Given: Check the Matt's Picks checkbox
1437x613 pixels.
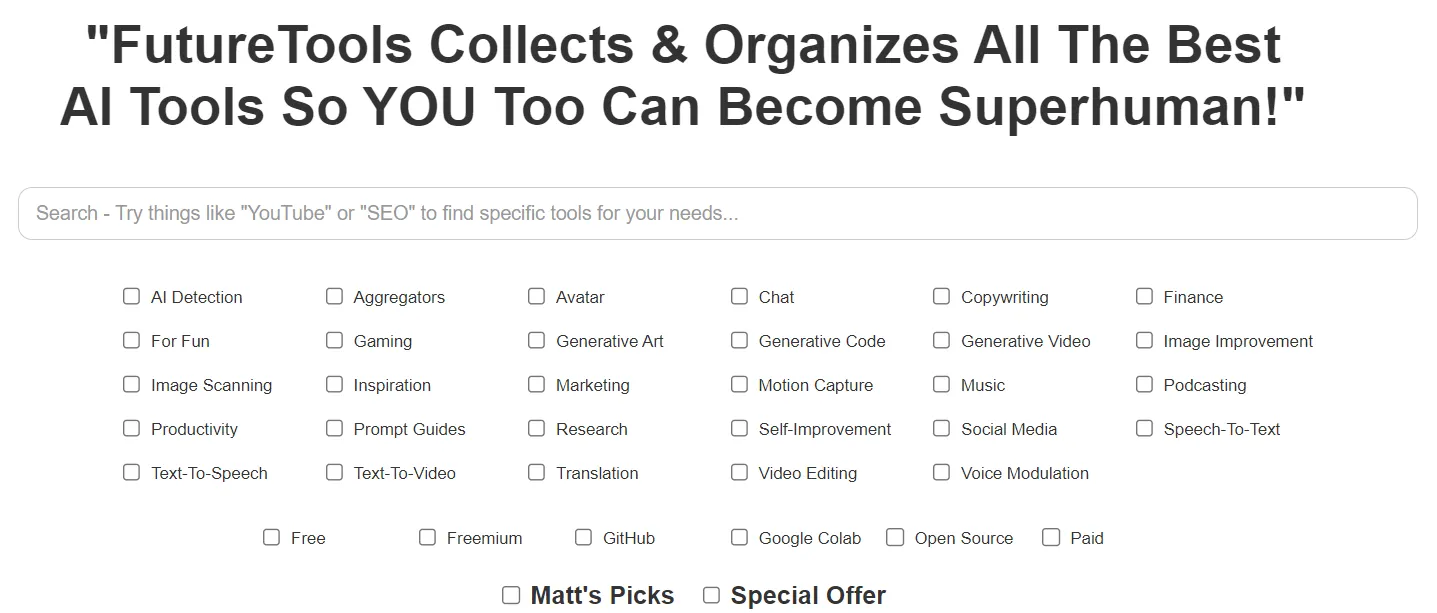Looking at the screenshot, I should coord(511,595).
